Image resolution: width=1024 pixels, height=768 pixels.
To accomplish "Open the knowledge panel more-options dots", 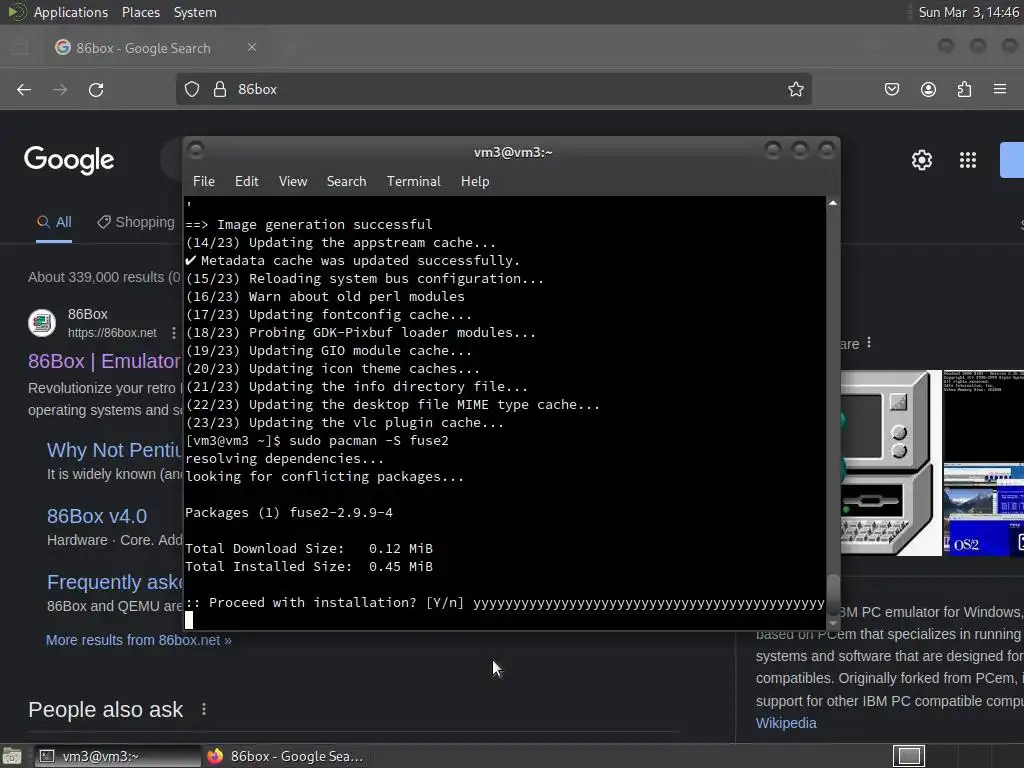I will [x=869, y=343].
